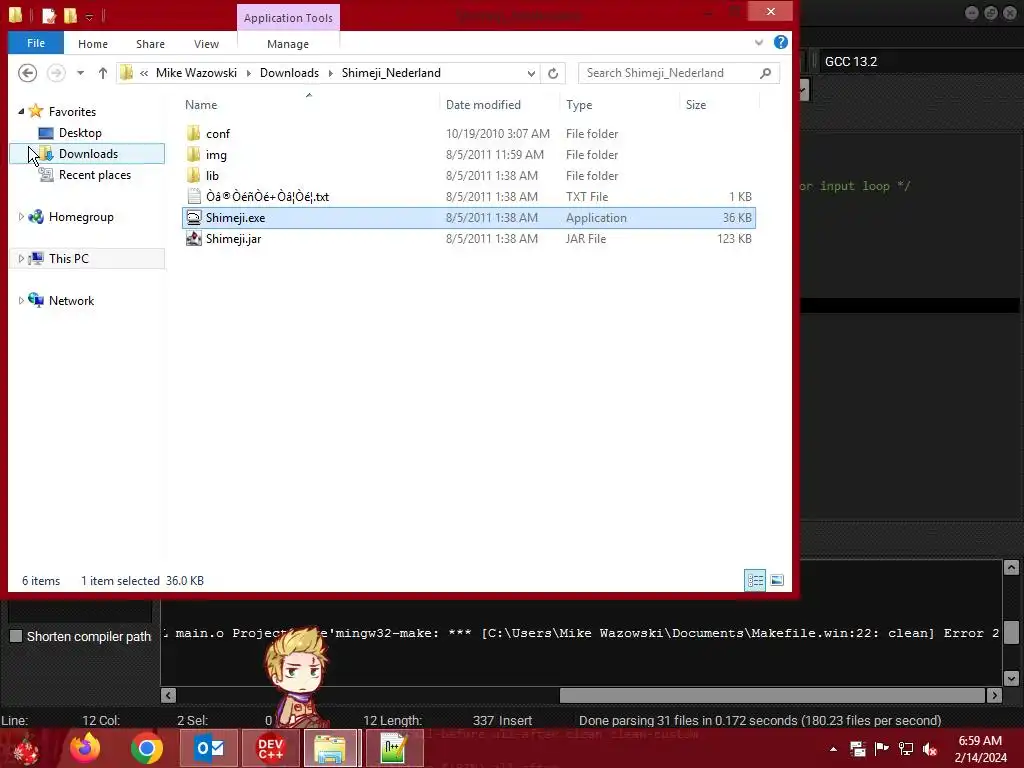Viewport: 1024px width, 768px height.
Task: Click the File Explorer taskbar button
Action: [x=331, y=748]
